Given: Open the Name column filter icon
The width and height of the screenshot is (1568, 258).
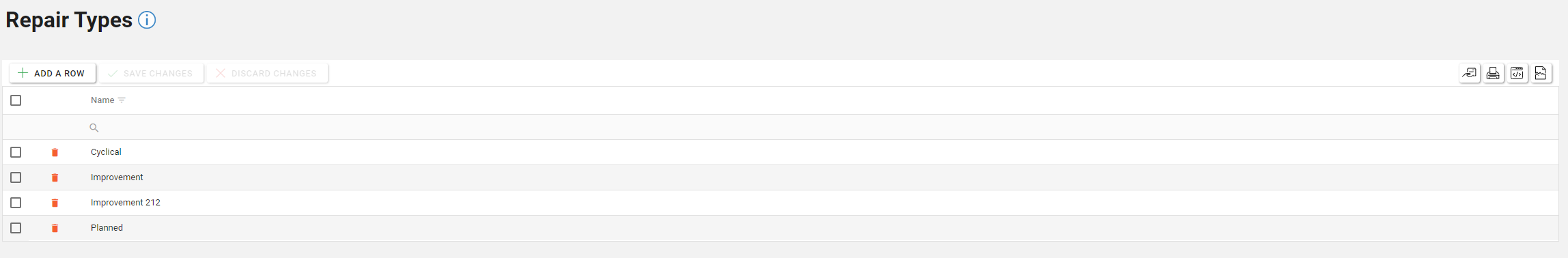Looking at the screenshot, I should pos(122,100).
